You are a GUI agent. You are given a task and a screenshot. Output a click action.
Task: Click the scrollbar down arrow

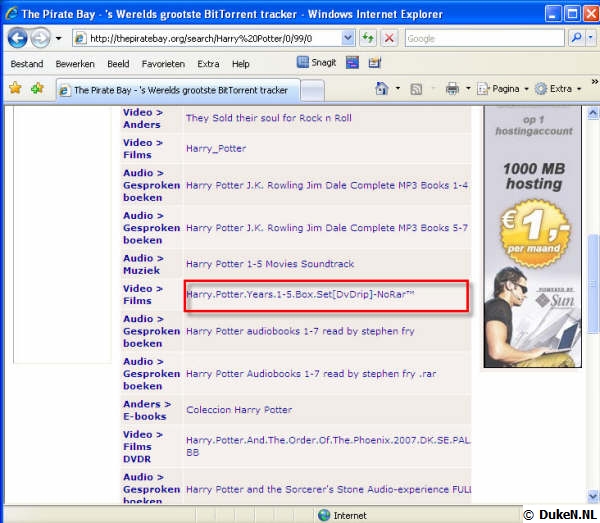(x=593, y=497)
